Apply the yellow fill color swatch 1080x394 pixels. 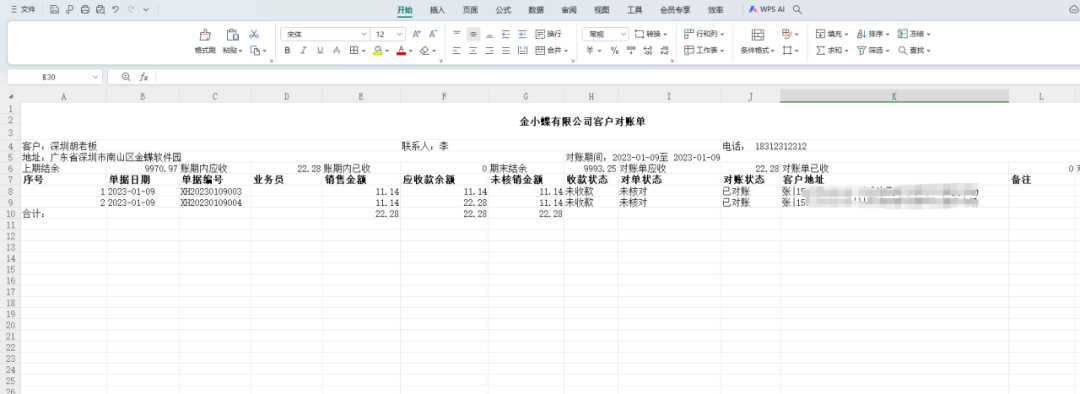tap(377, 50)
